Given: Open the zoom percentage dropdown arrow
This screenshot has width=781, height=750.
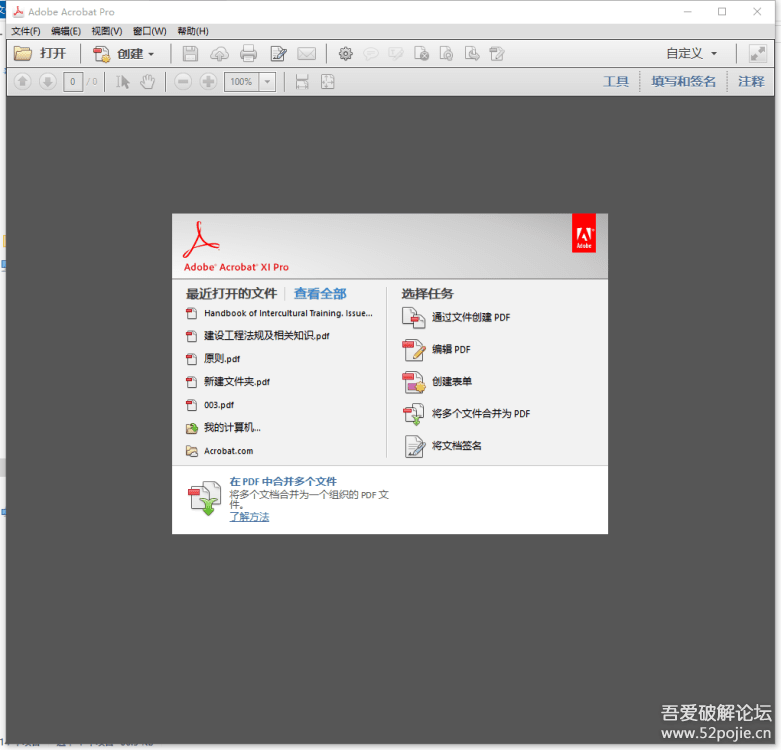Looking at the screenshot, I should point(267,82).
